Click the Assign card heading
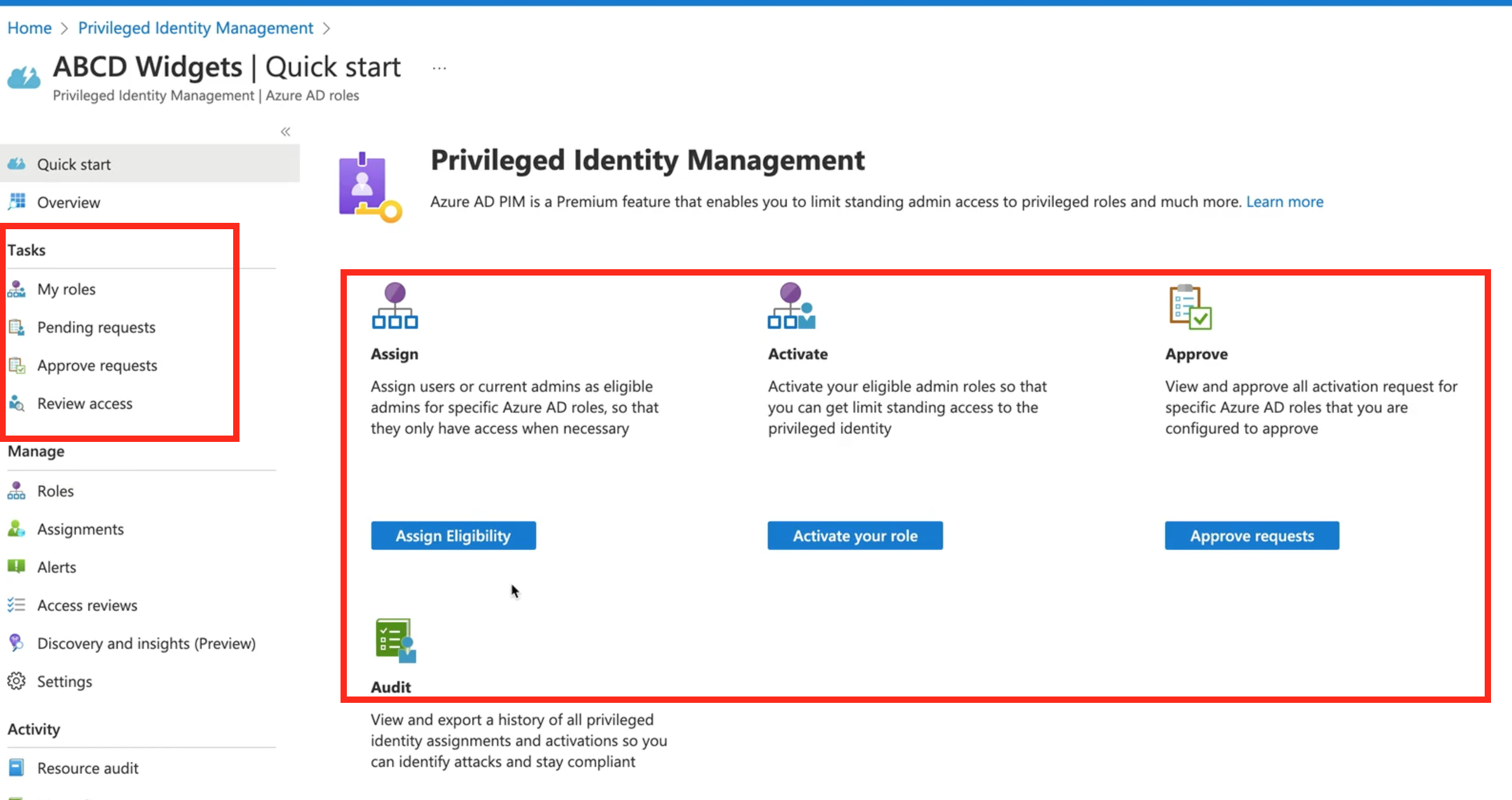Viewport: 1512px width, 800px height. (x=395, y=354)
